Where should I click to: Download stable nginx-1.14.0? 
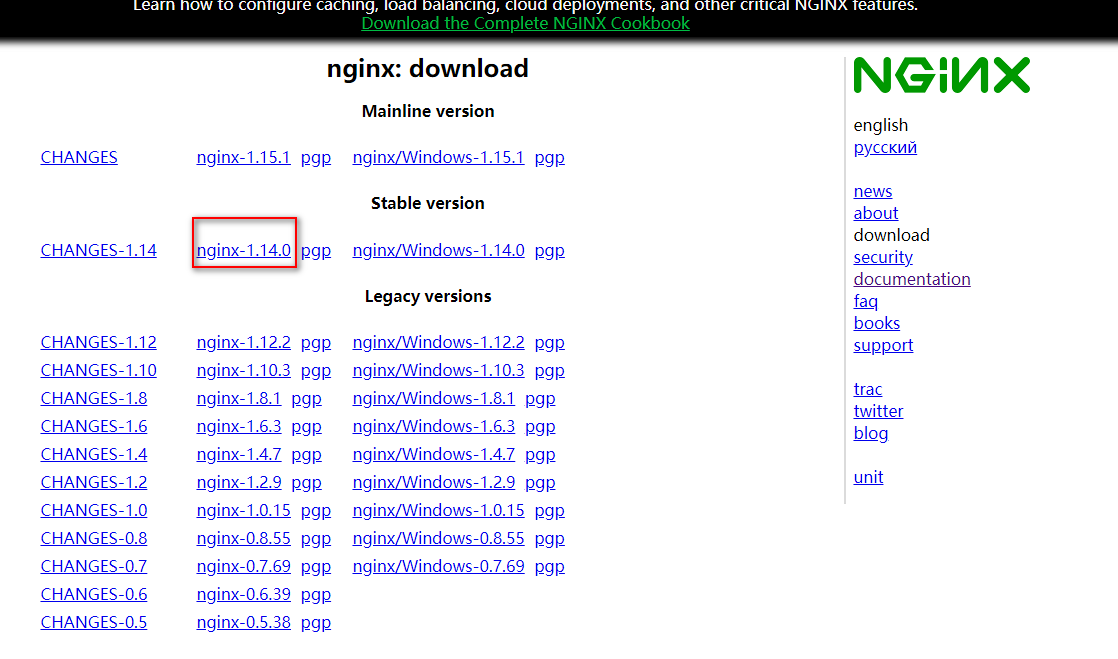(244, 250)
